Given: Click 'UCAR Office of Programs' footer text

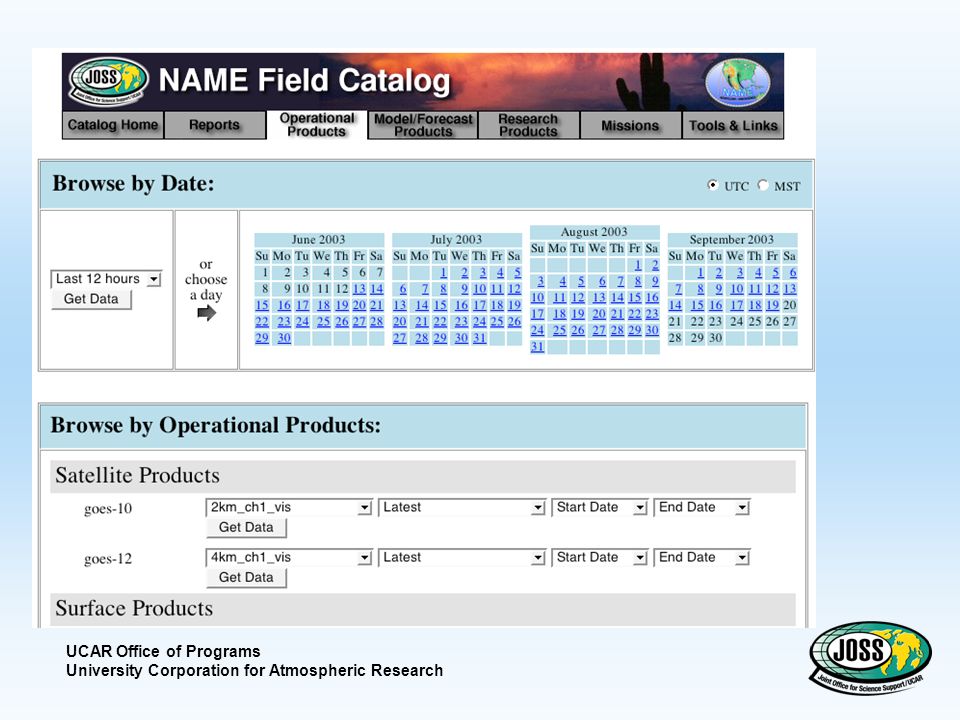Looking at the screenshot, I should [x=163, y=651].
